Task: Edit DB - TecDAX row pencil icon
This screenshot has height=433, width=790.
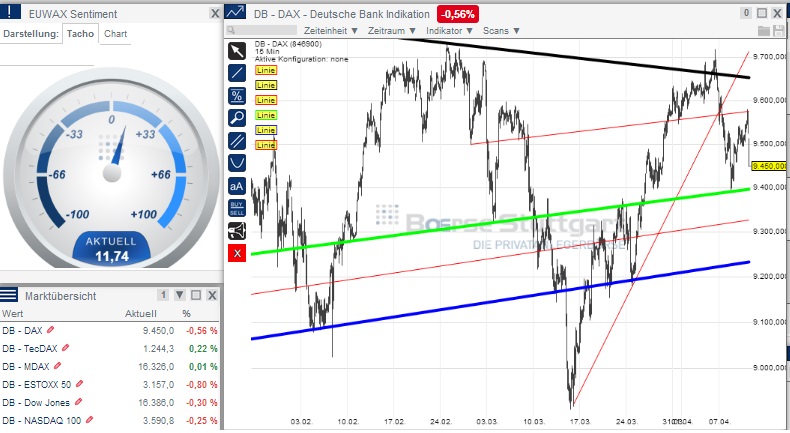Action: point(65,348)
